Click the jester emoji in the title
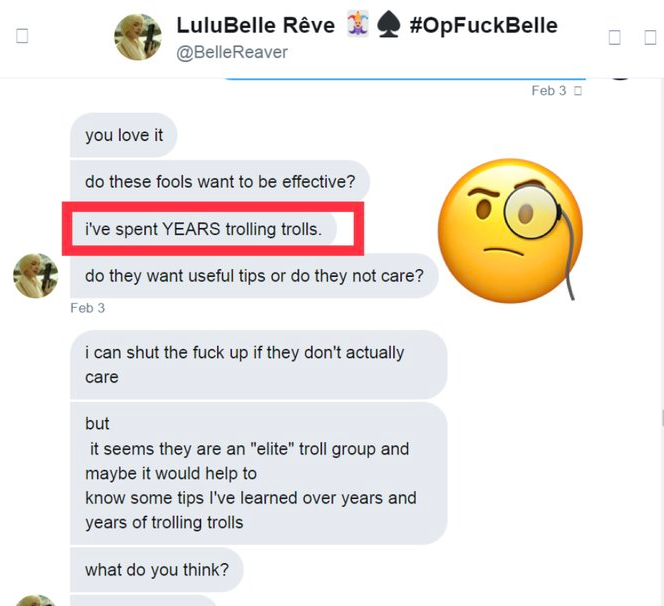The width and height of the screenshot is (664, 606). point(358,24)
